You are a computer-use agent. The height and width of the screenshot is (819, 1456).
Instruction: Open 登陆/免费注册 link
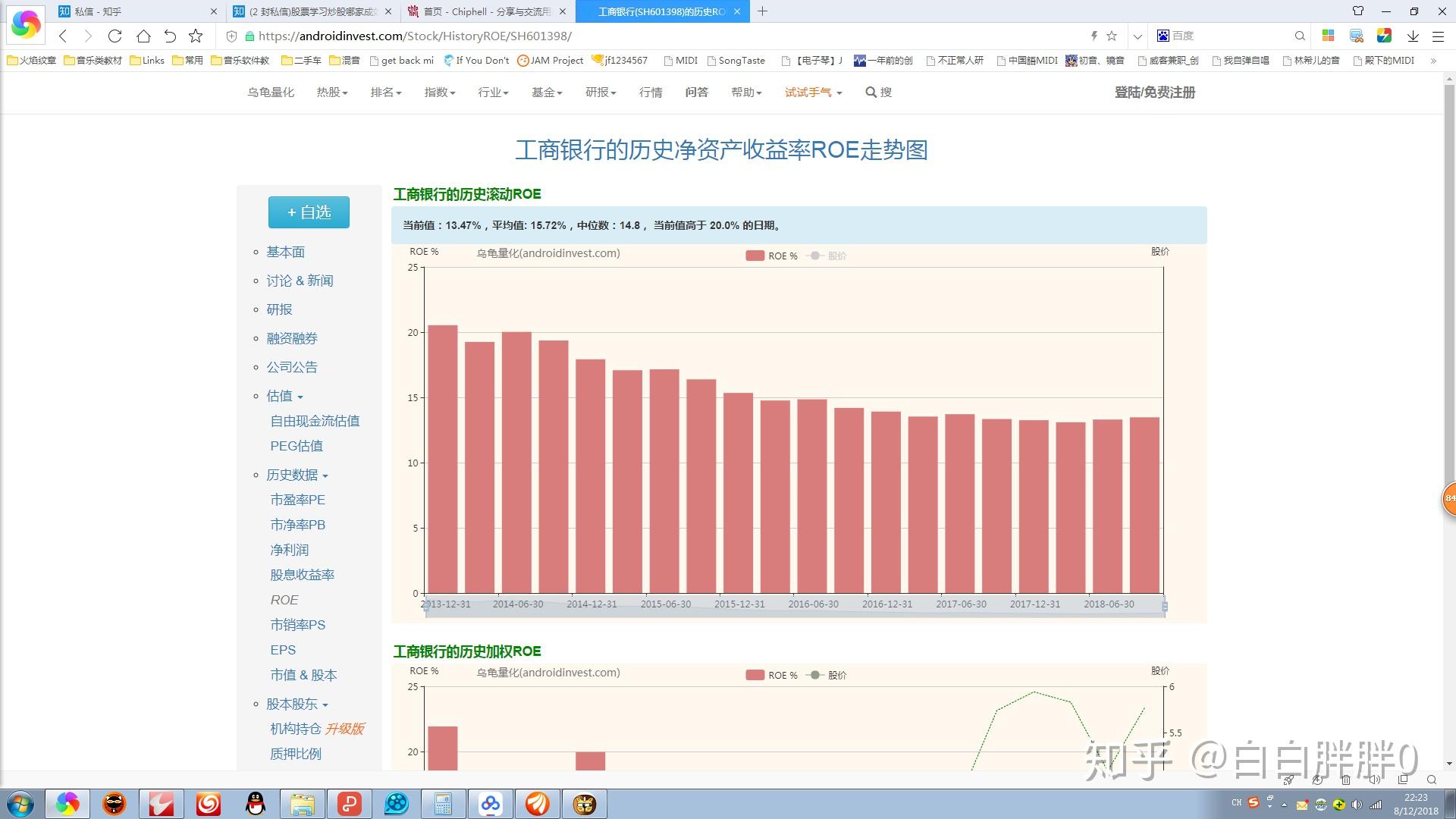[x=1155, y=93]
